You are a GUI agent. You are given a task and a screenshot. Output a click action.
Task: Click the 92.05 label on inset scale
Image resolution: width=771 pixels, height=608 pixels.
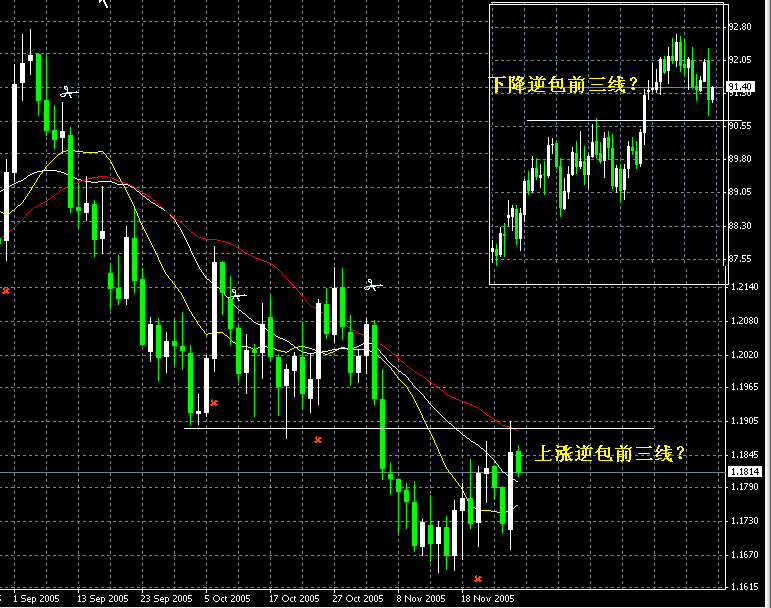pyautogui.click(x=740, y=59)
